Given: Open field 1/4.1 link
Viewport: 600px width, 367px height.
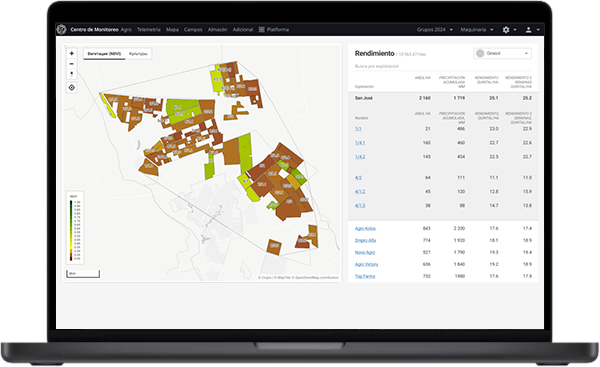Looking at the screenshot, I should click(x=360, y=143).
